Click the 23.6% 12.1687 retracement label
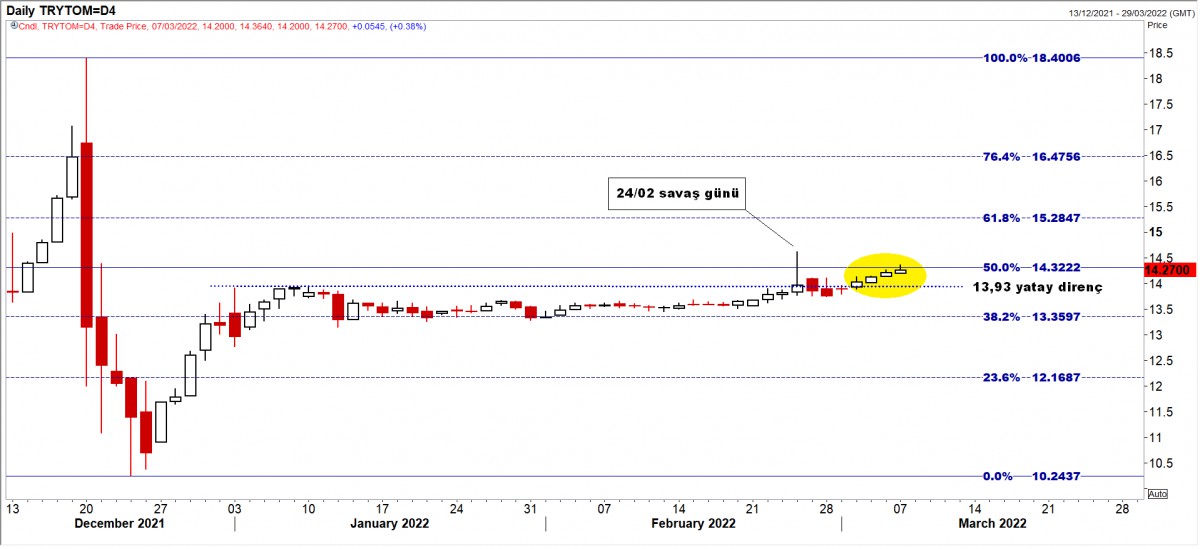This screenshot has width=1200, height=549. coord(1032,377)
